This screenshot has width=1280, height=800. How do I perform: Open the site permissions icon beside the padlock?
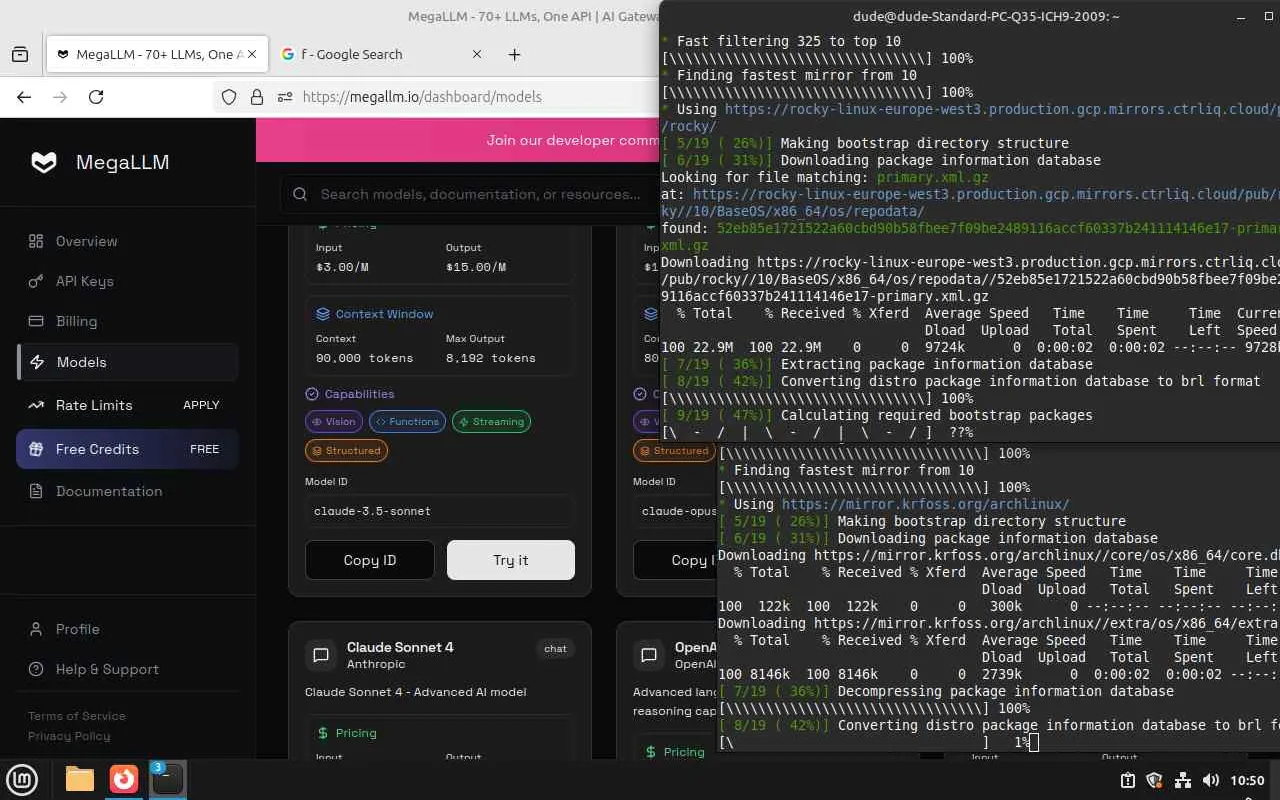pos(285,97)
